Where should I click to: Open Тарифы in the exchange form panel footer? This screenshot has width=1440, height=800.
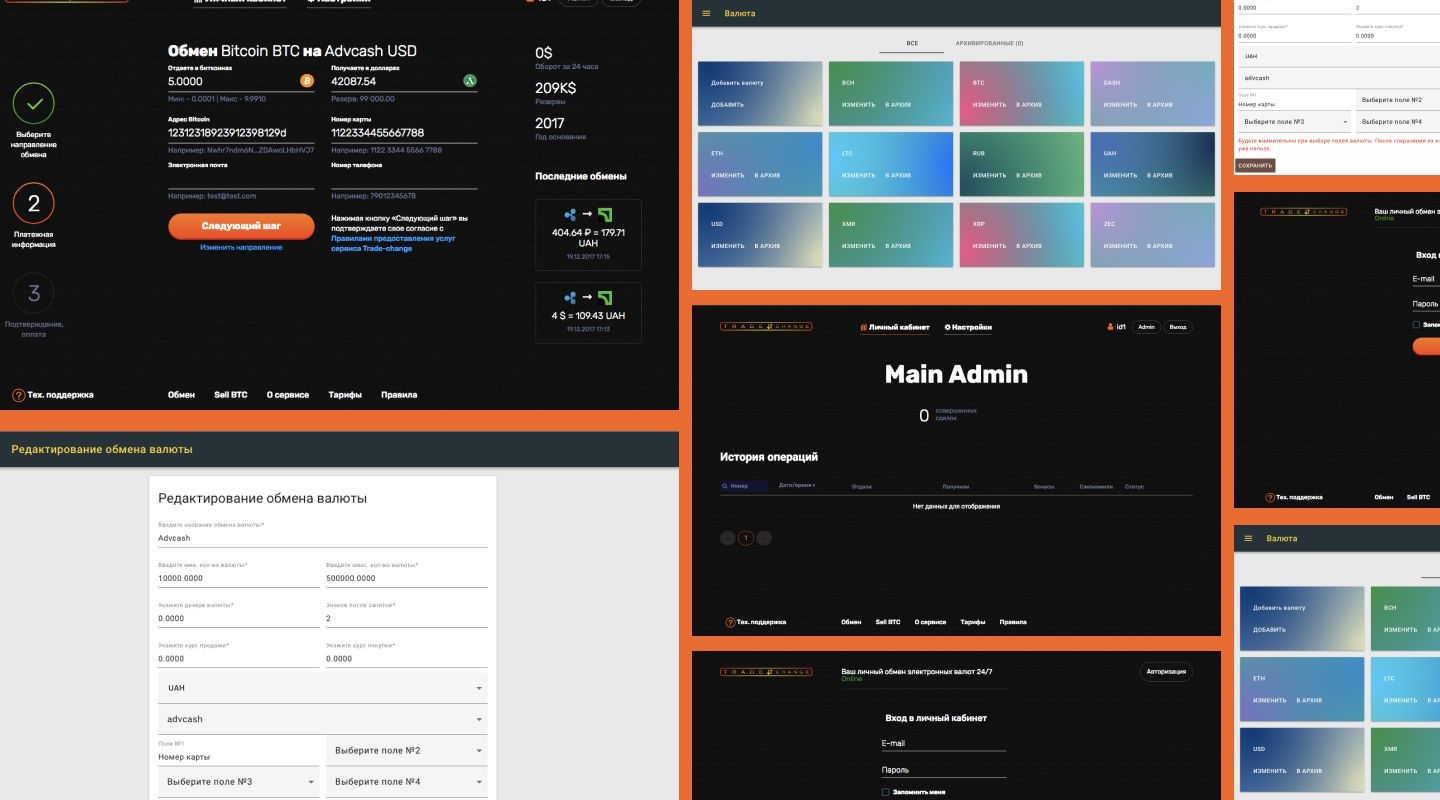click(345, 395)
